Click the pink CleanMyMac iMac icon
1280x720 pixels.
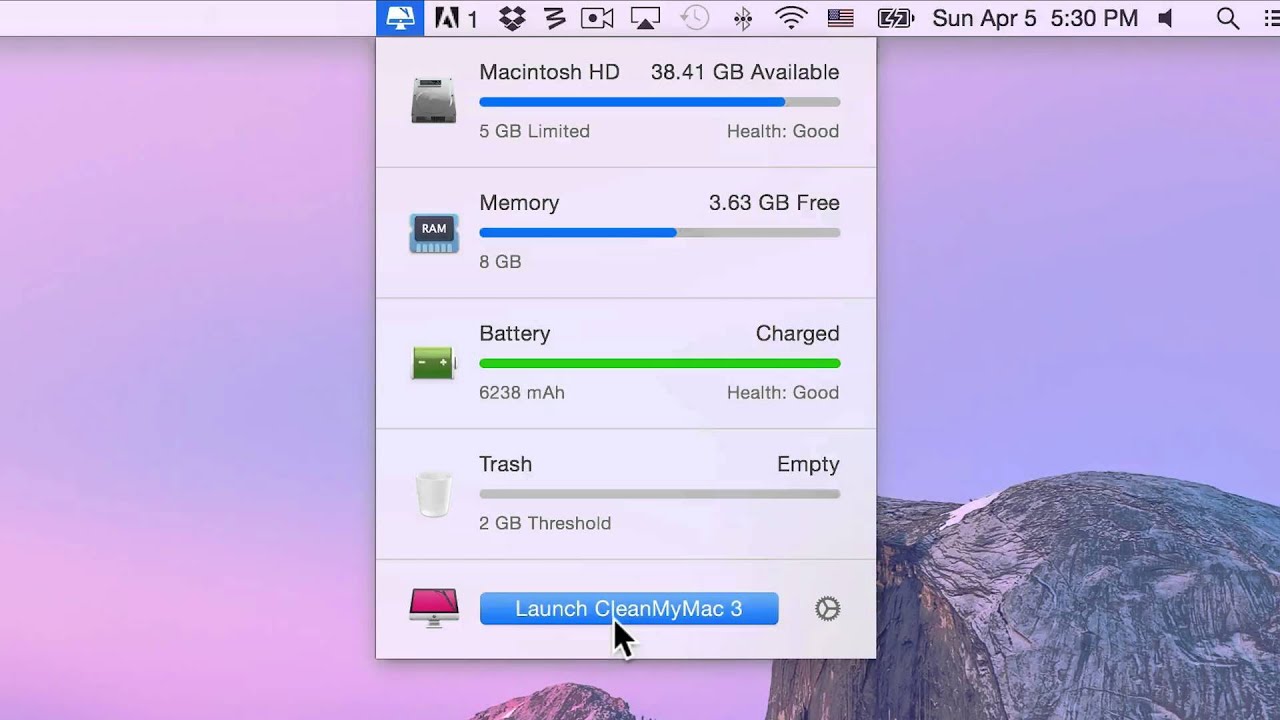point(434,607)
